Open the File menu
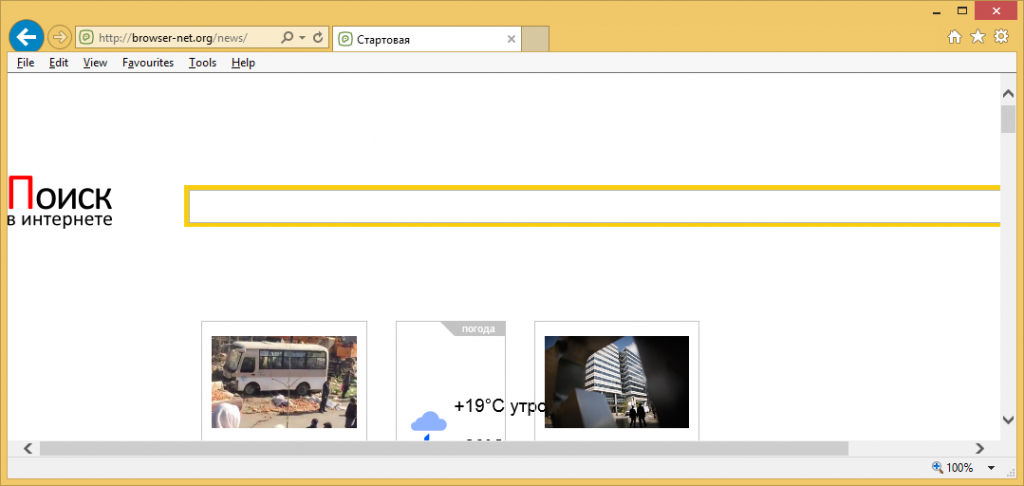Screen dimensions: 1024x486 [25, 62]
